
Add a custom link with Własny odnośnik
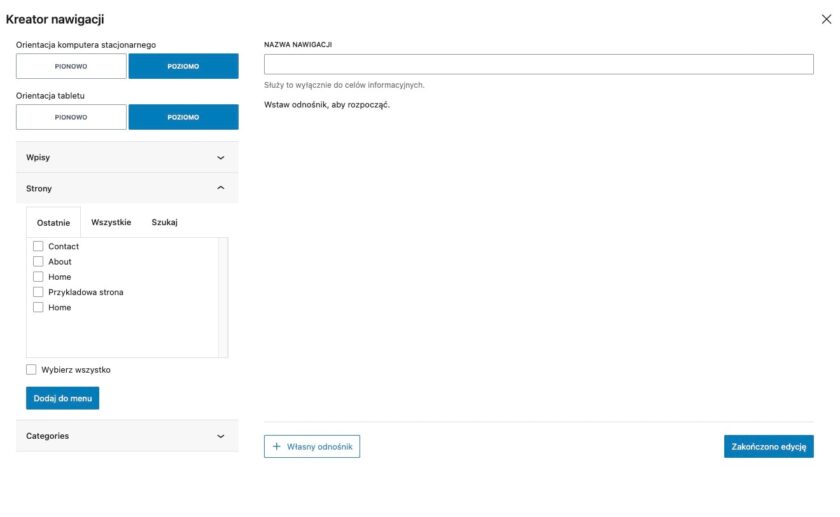(x=312, y=446)
